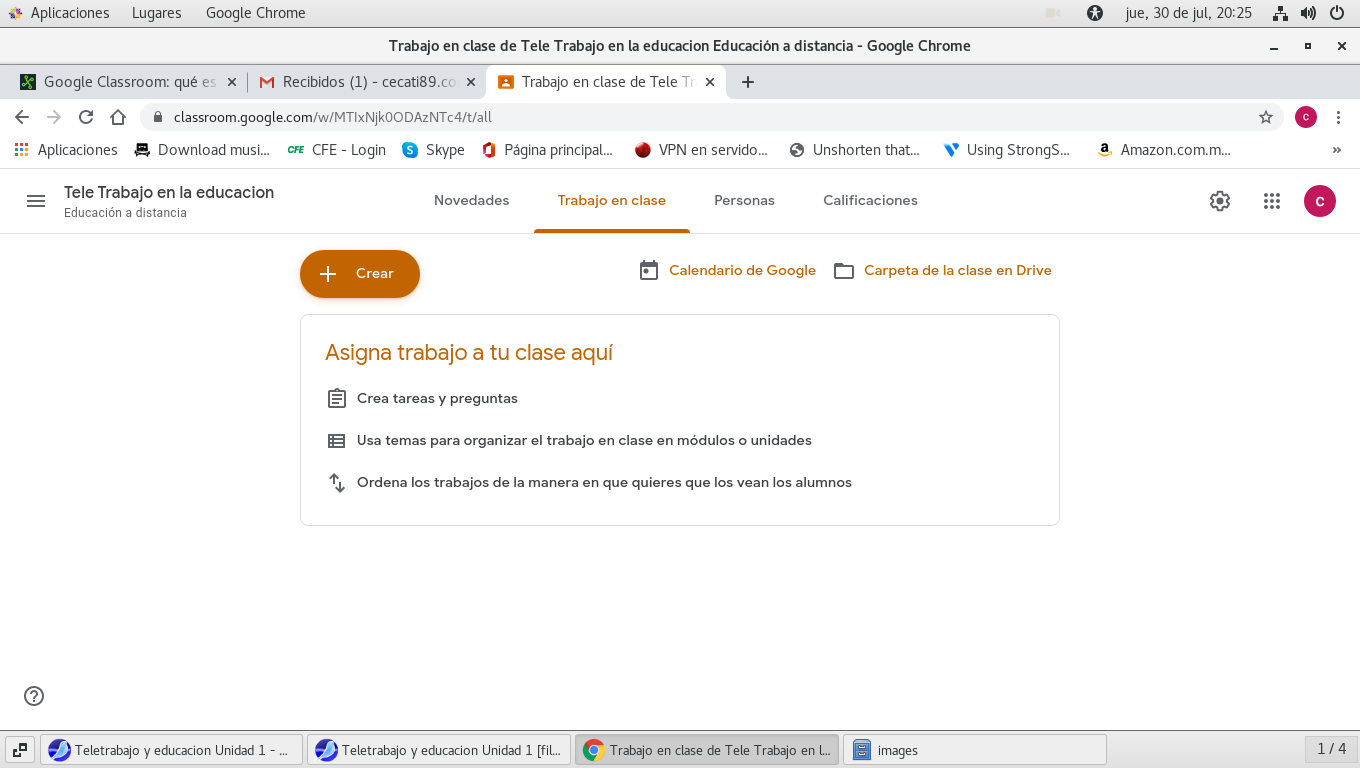Open the Calendario de Google link
1360x768 pixels.
pos(741,270)
